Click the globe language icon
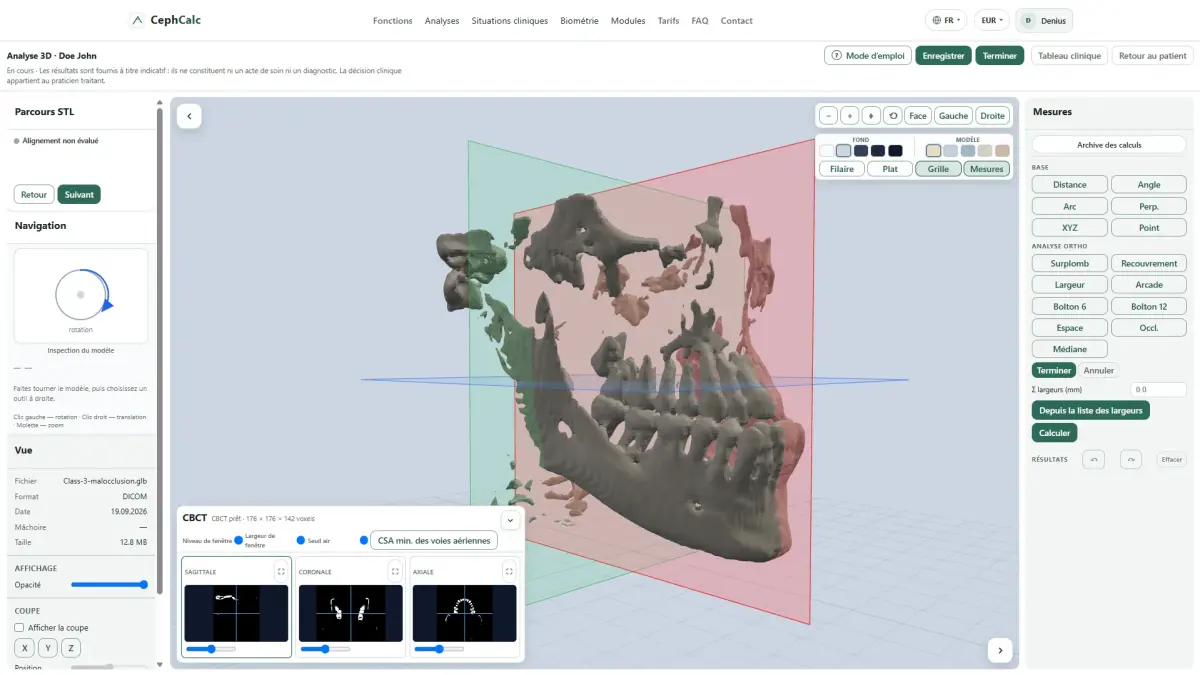 (x=936, y=20)
